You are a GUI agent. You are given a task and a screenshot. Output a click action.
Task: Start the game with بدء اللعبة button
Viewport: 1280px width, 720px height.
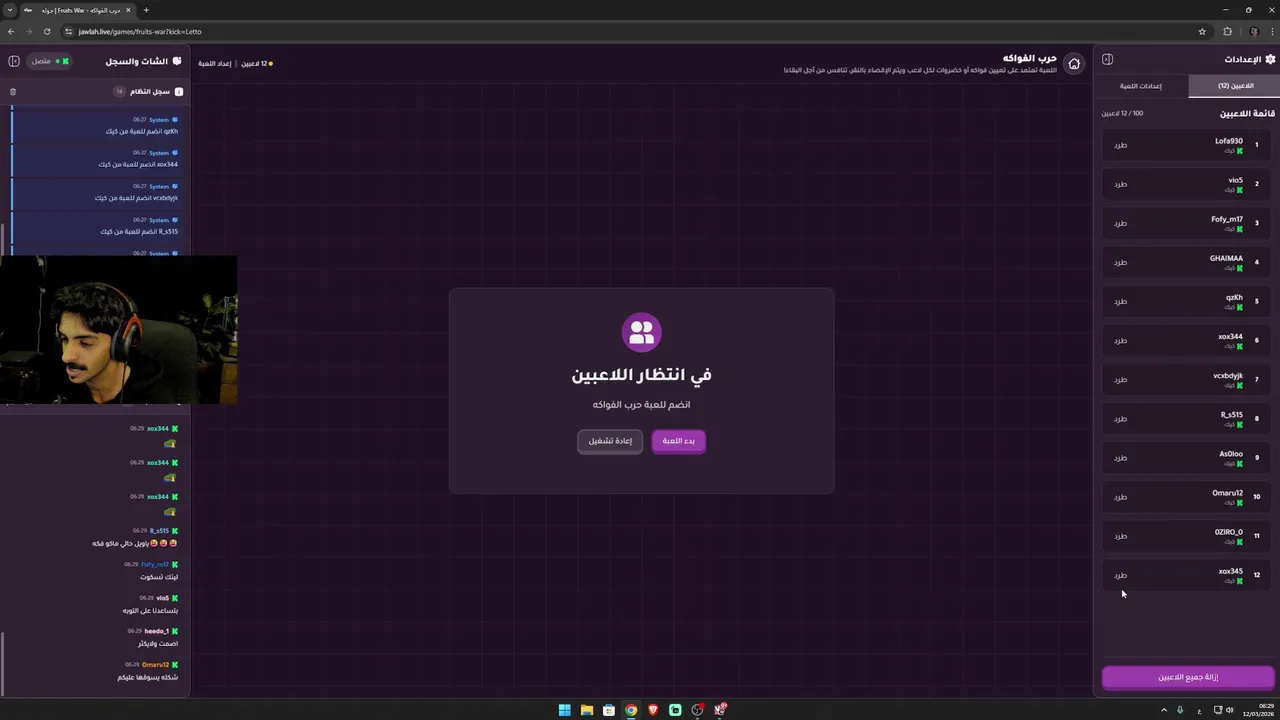coord(679,441)
